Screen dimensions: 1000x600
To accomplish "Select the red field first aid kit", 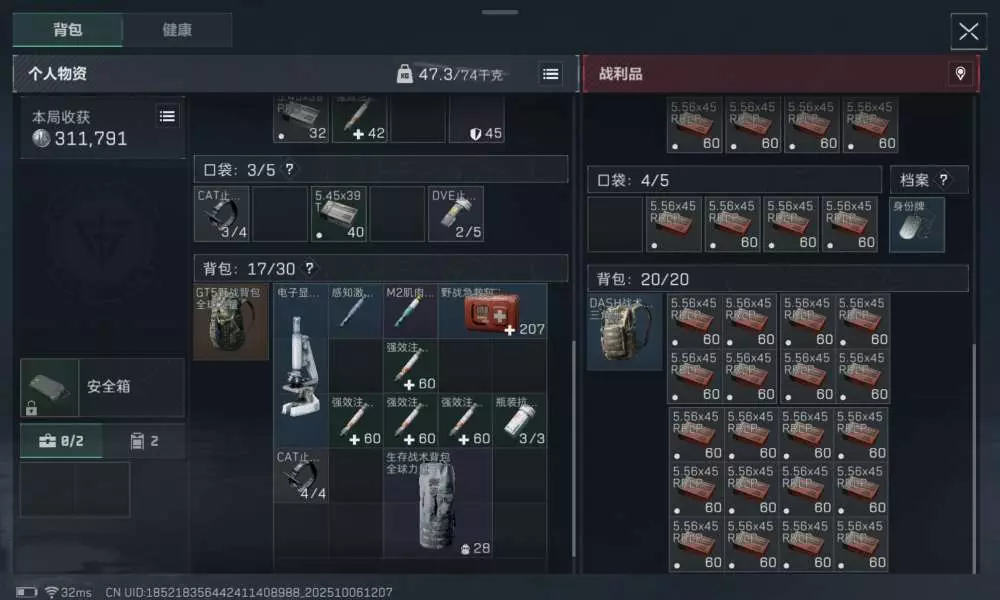I will click(x=492, y=311).
